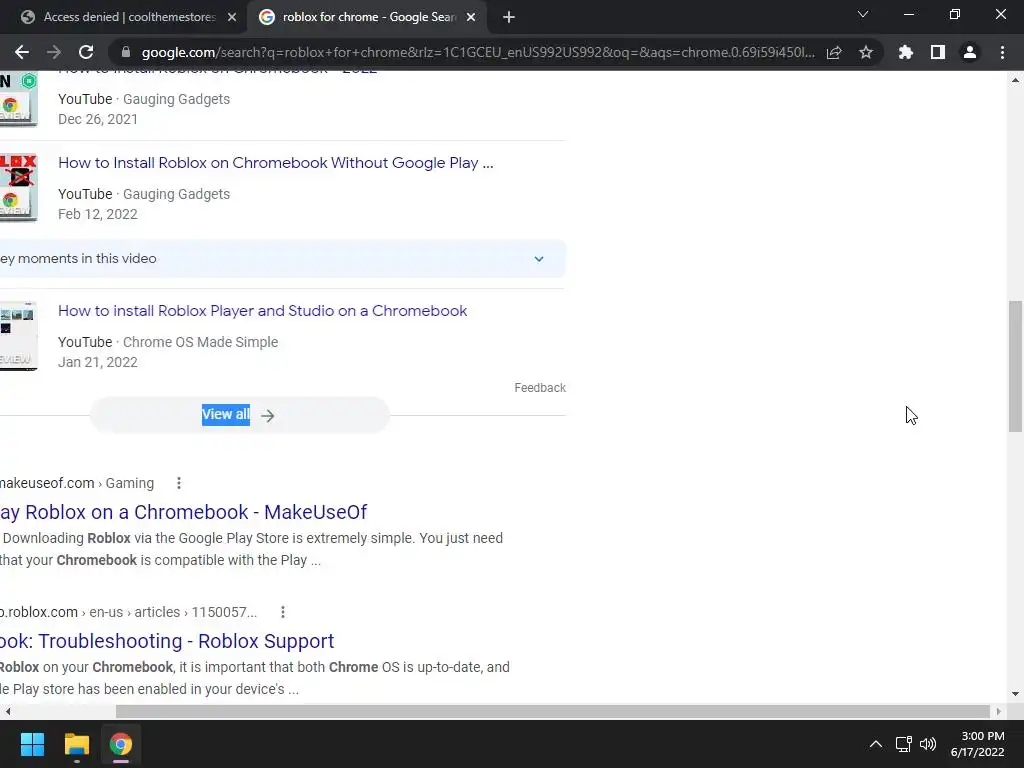The height and width of the screenshot is (768, 1024).
Task: Open File Explorer from taskbar
Action: [x=76, y=744]
